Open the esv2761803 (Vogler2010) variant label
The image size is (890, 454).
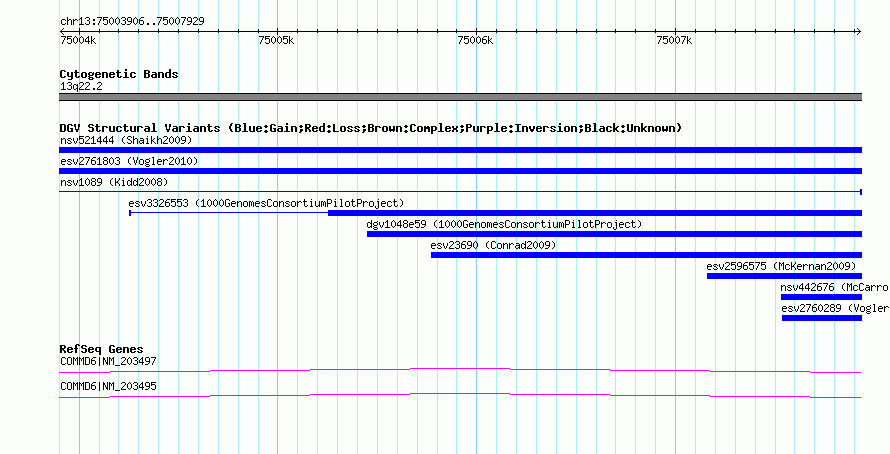129,161
